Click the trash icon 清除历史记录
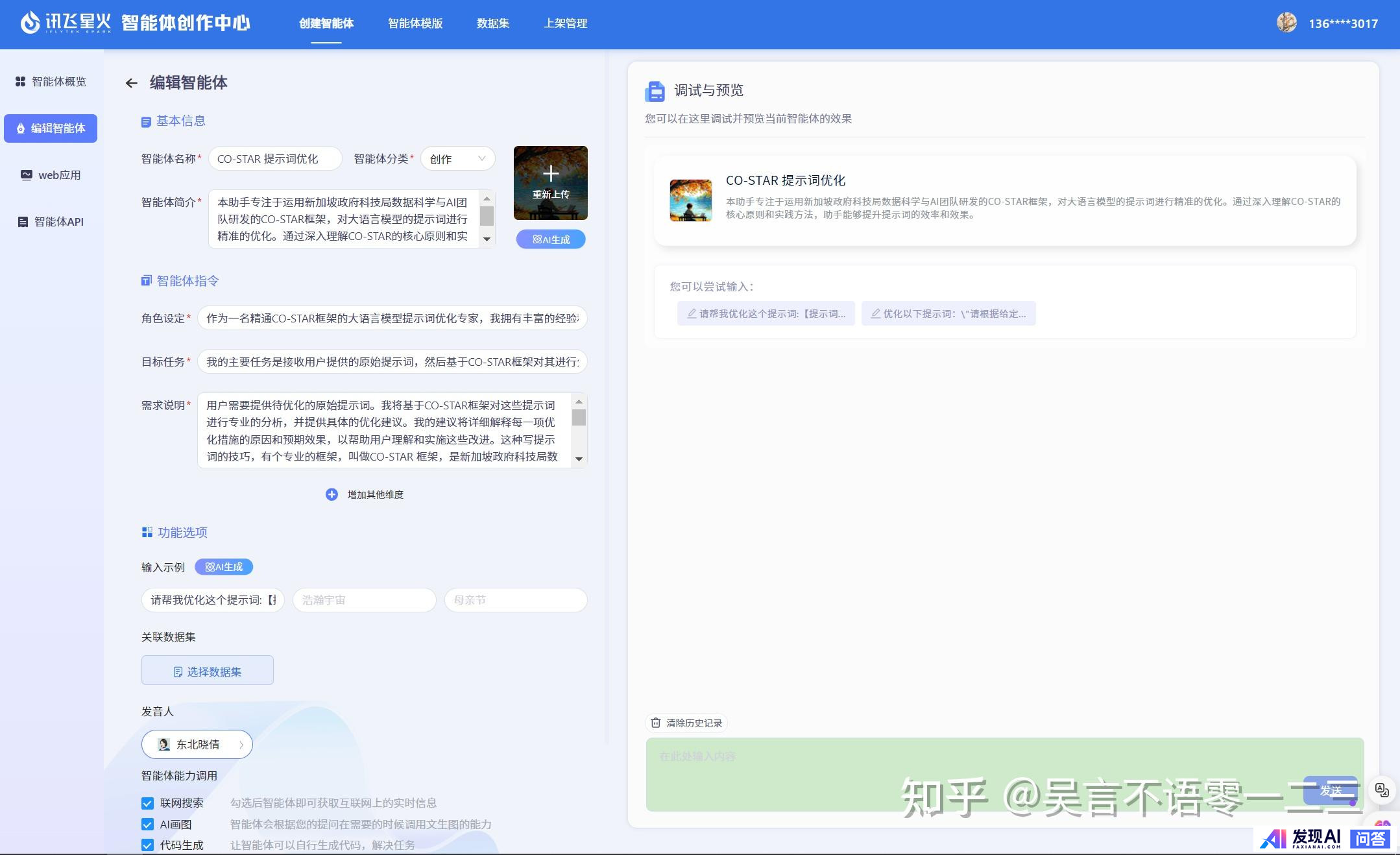 tap(656, 723)
